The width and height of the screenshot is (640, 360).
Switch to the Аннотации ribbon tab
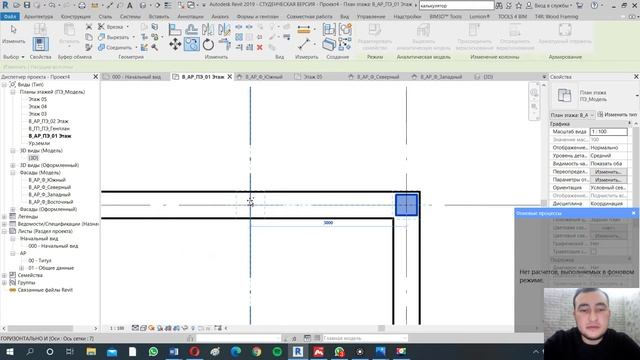pyautogui.click(x=191, y=17)
